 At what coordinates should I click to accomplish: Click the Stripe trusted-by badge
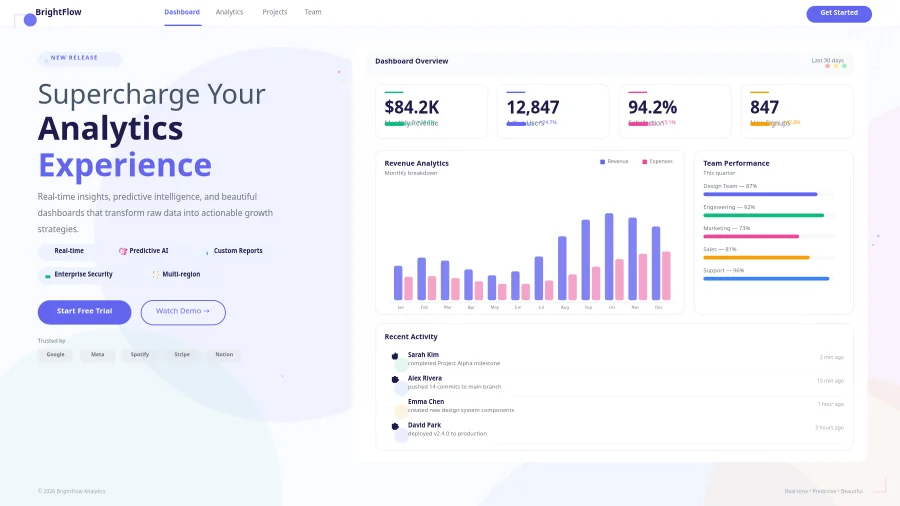click(x=182, y=355)
